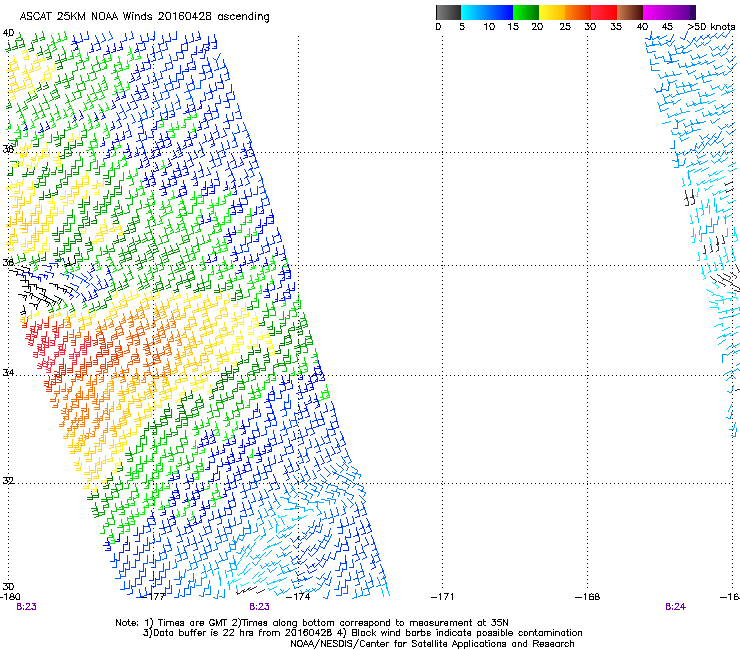Viewport: 740px width, 650px height.
Task: Click the 8:23 time label below -180
Action: 26,607
